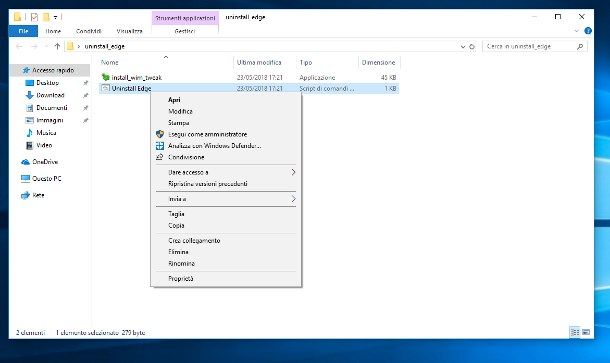Select Modifica from the context menu
This screenshot has height=363, width=610.
point(180,111)
